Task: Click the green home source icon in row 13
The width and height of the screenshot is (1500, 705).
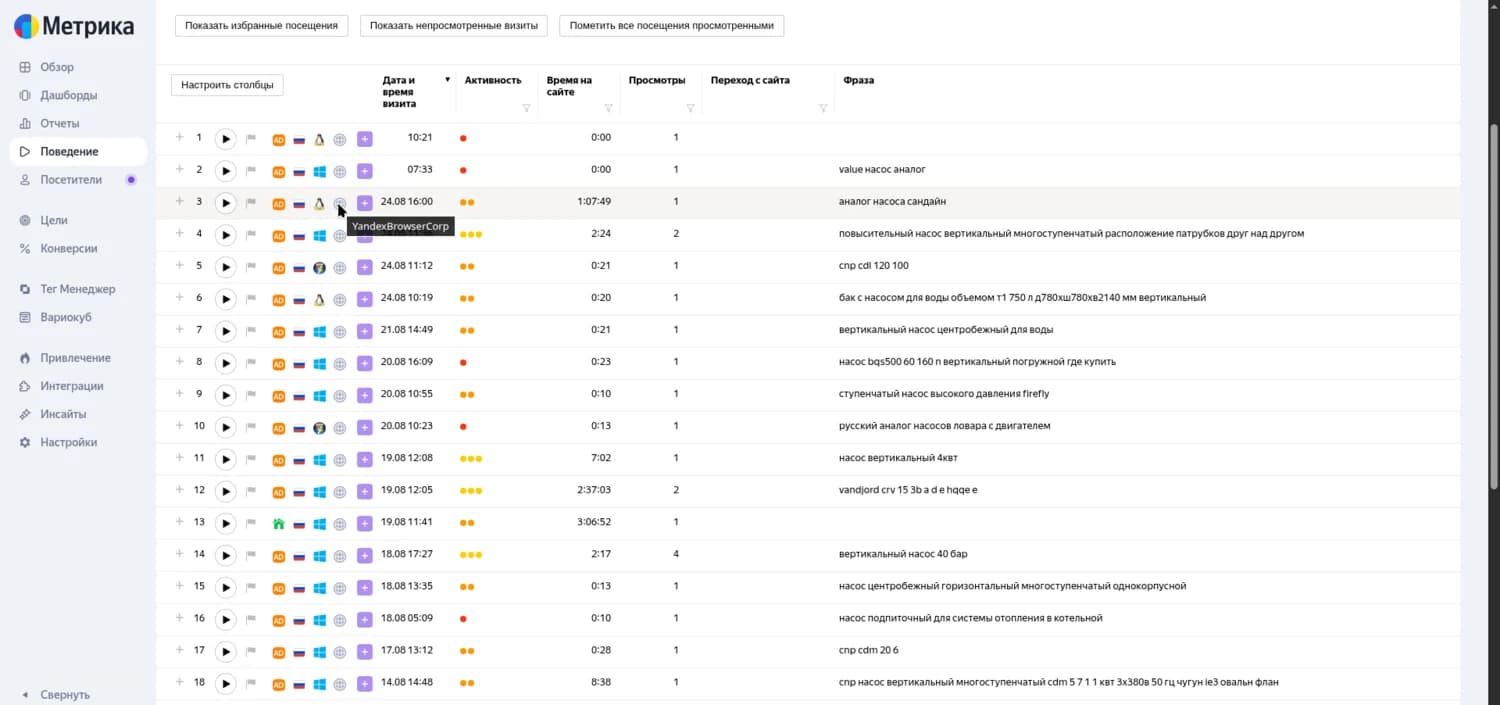Action: pos(279,523)
